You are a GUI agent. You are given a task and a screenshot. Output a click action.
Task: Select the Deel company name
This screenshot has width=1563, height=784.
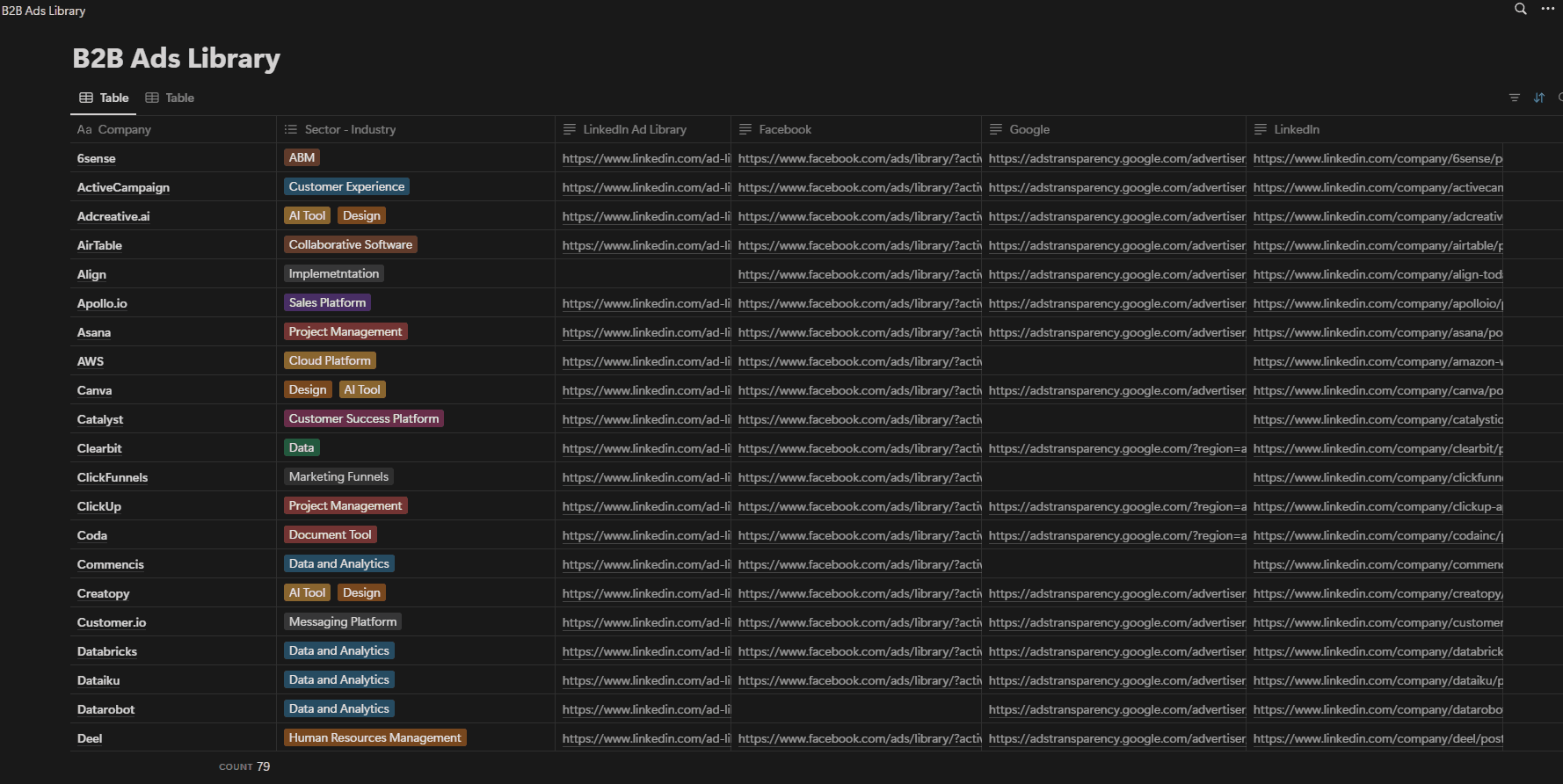[x=90, y=738]
